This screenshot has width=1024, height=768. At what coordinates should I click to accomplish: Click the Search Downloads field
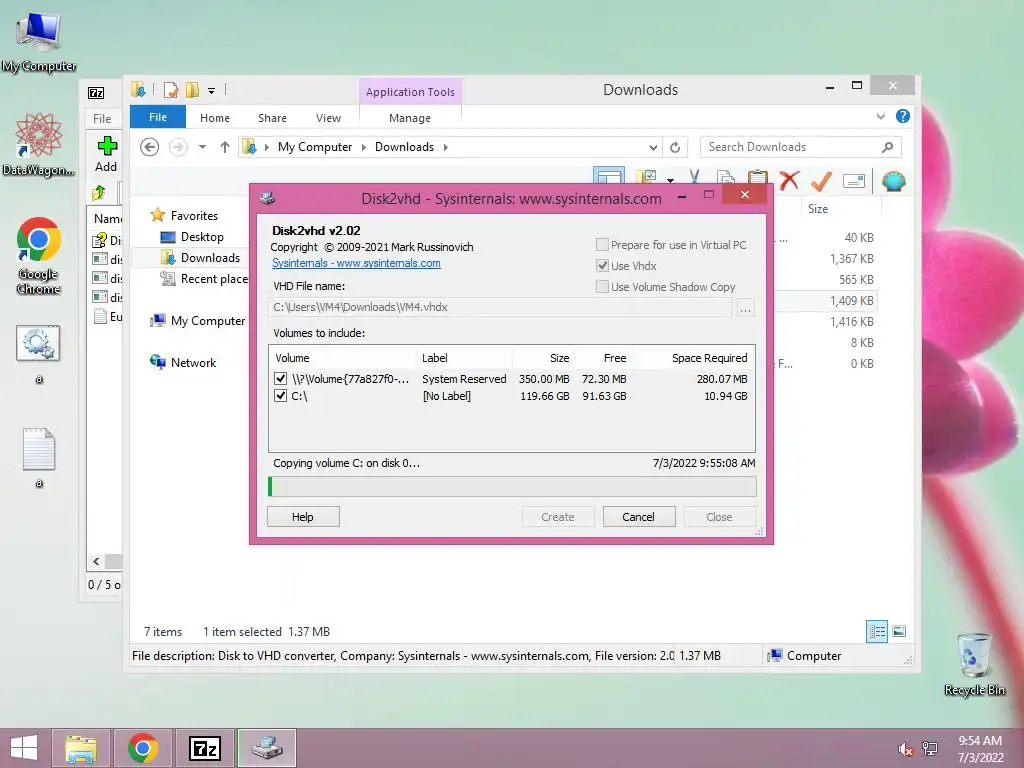792,147
